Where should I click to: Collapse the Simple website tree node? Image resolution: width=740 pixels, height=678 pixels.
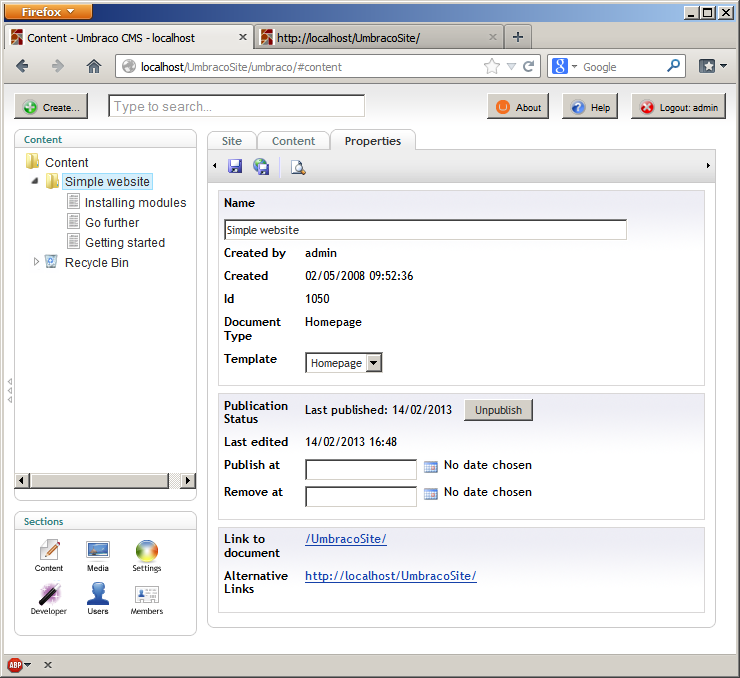35,181
